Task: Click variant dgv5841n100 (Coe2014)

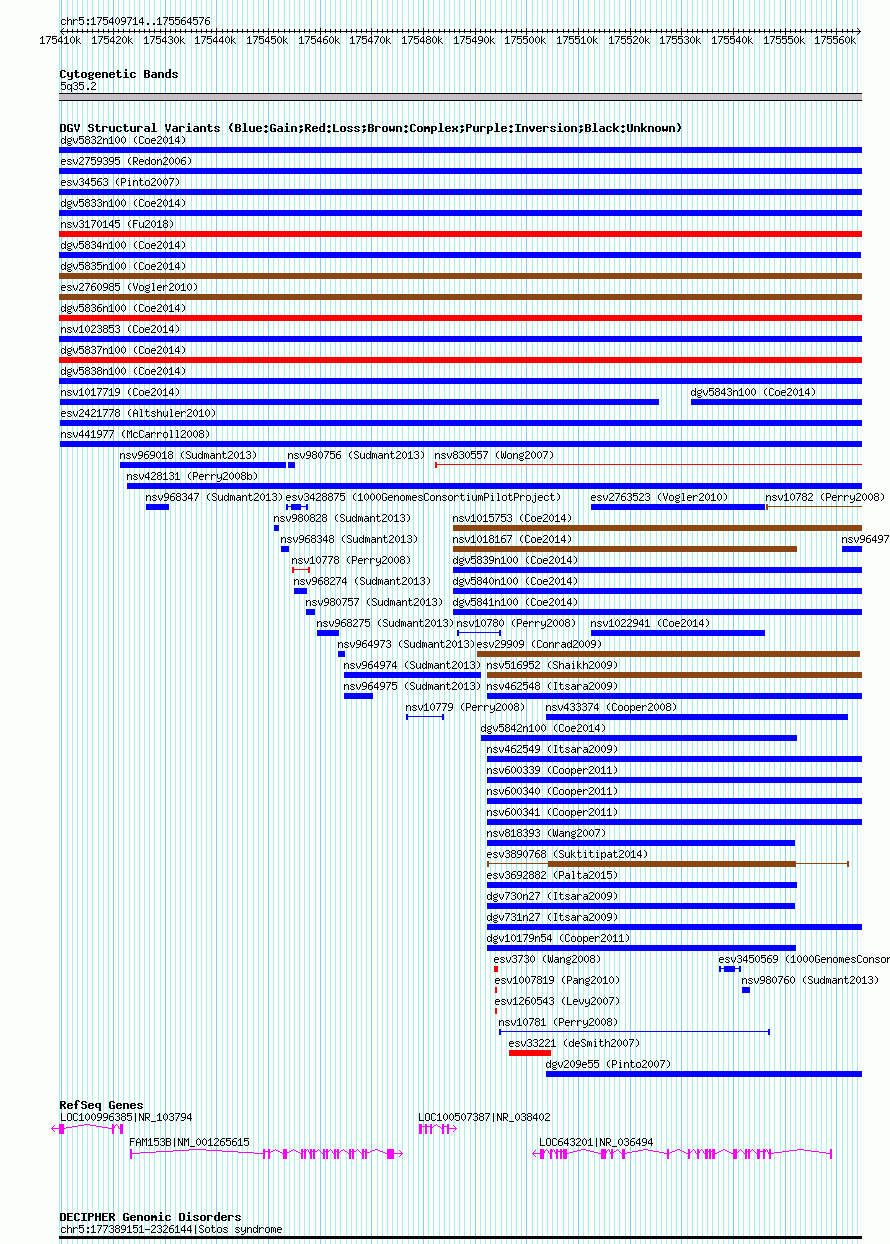Action: coord(657,612)
